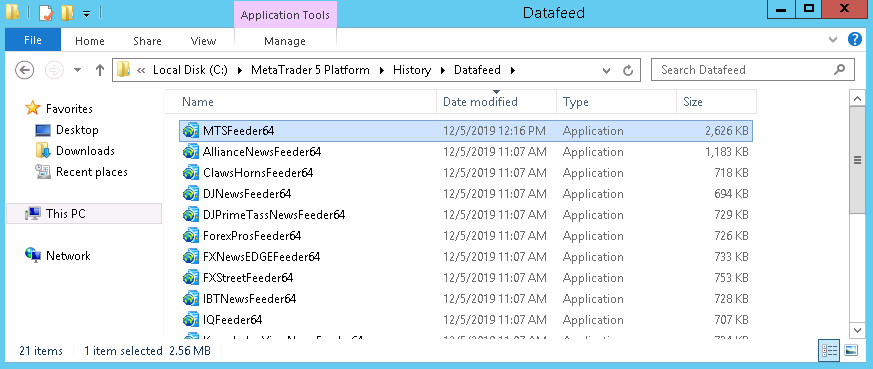Select the IQFeeder64 application icon
This screenshot has height=369, width=873.
(x=191, y=320)
